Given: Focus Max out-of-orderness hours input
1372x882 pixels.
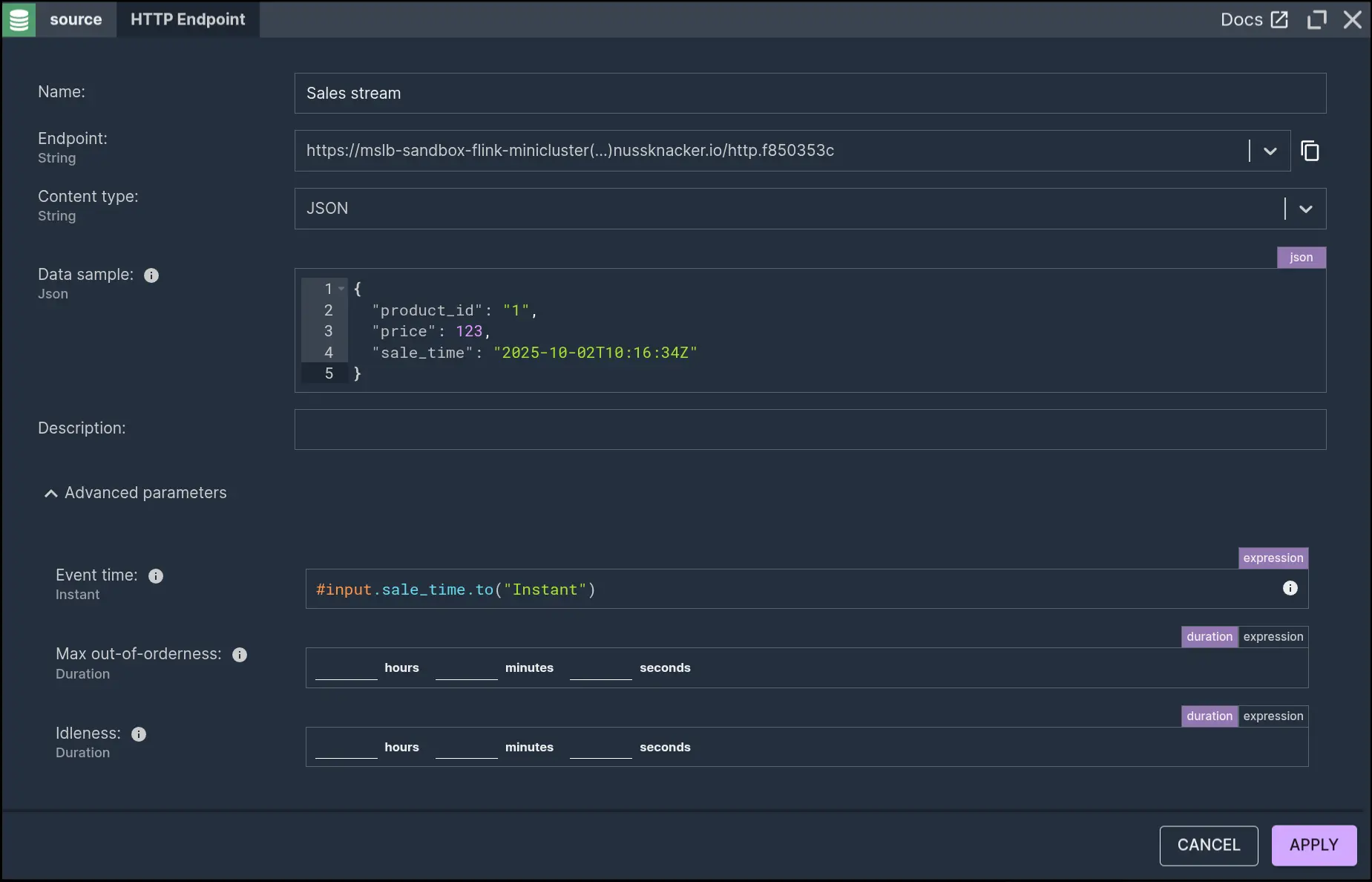Looking at the screenshot, I should (347, 667).
